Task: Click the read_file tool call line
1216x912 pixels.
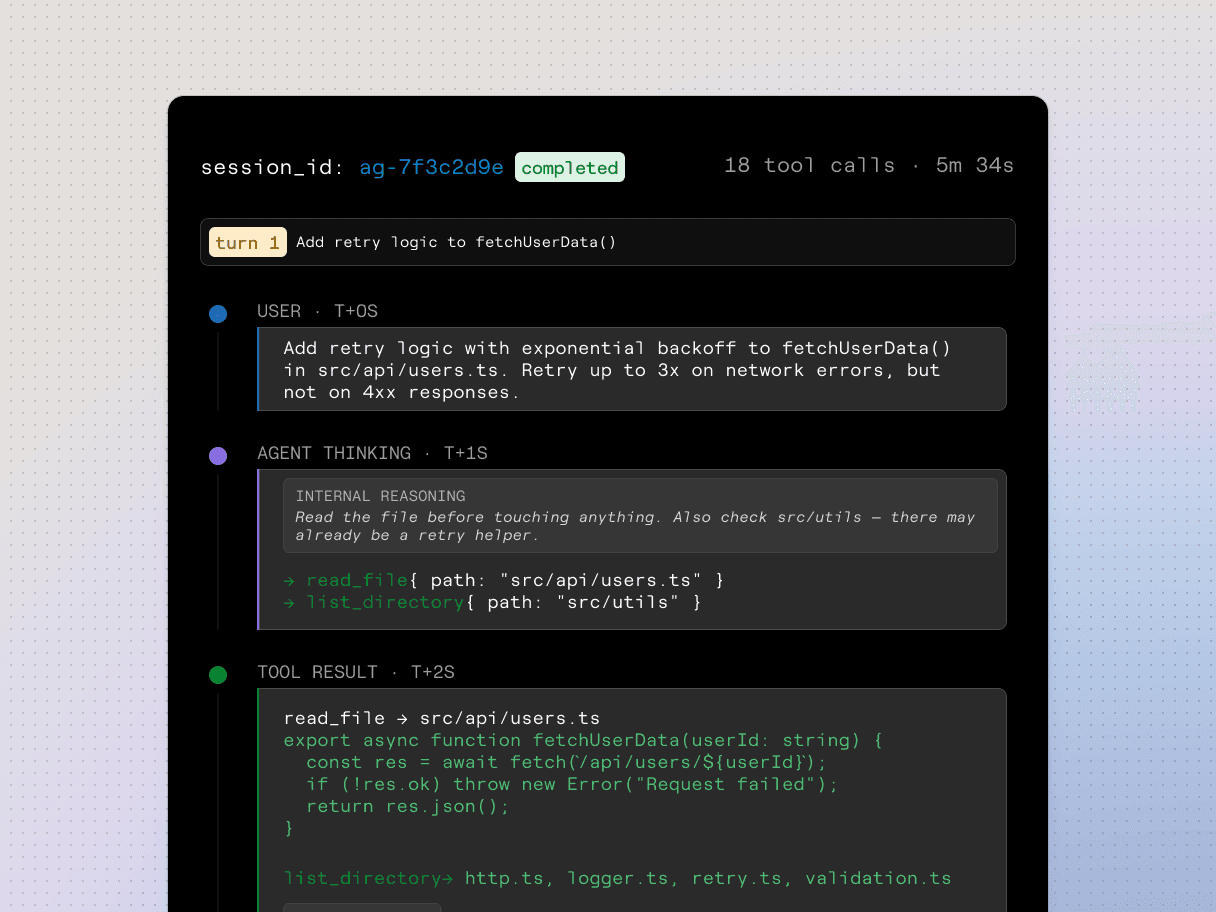Action: [504, 580]
